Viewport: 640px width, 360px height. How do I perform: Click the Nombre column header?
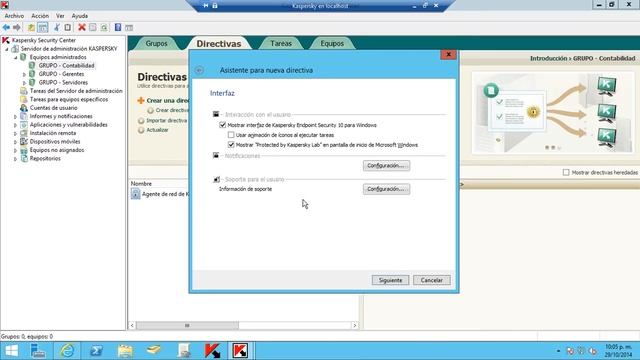[x=141, y=184]
